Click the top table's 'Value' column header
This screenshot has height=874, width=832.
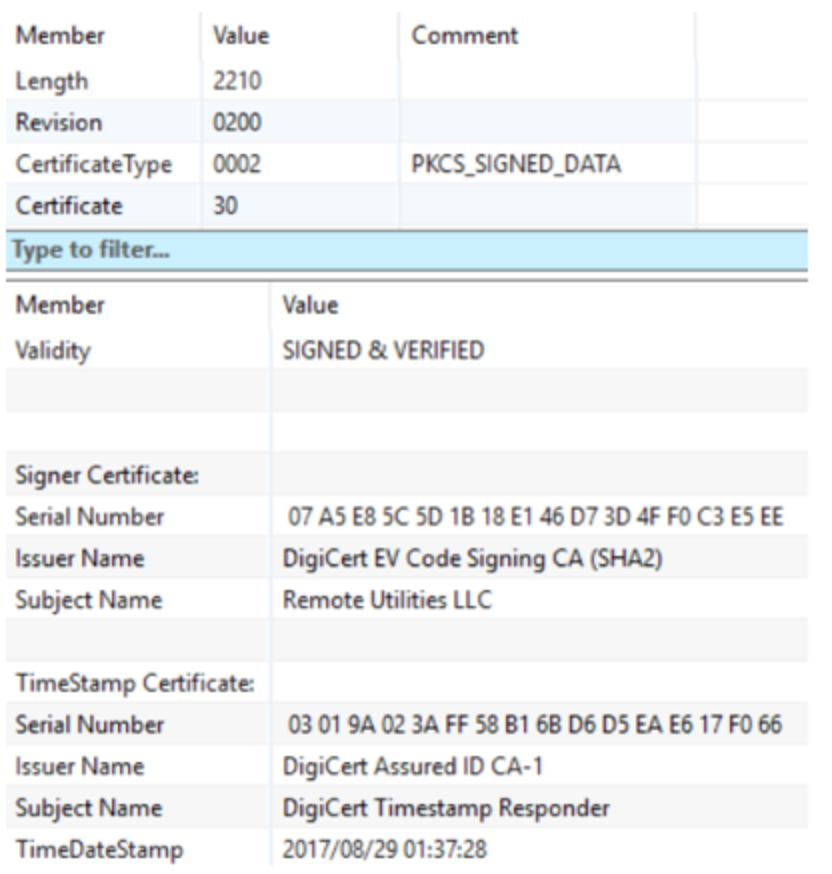pyautogui.click(x=241, y=36)
